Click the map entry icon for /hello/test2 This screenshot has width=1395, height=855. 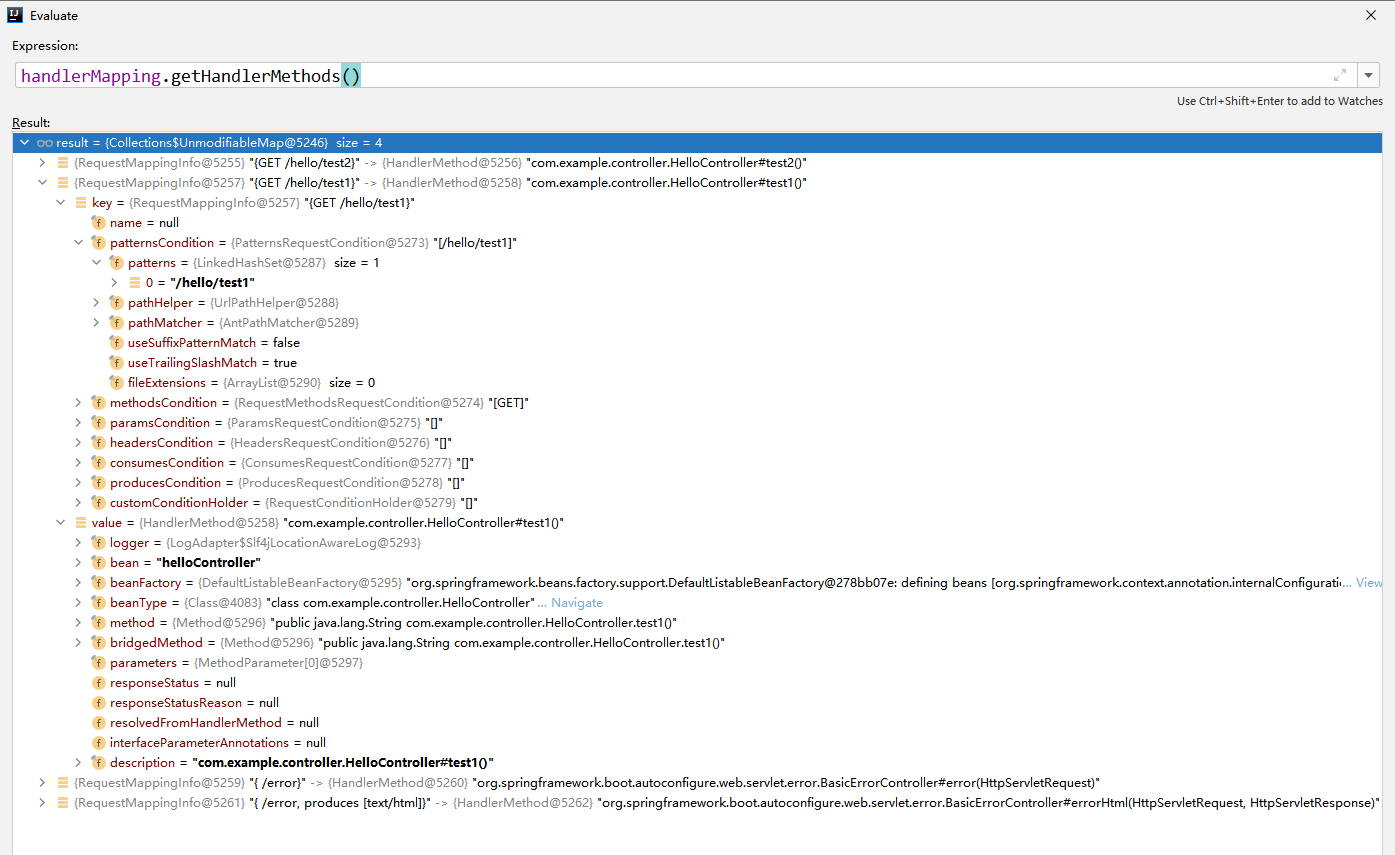click(63, 163)
